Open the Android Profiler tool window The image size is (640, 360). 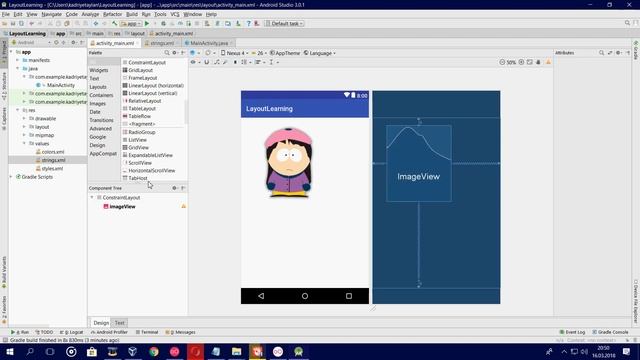(109, 332)
